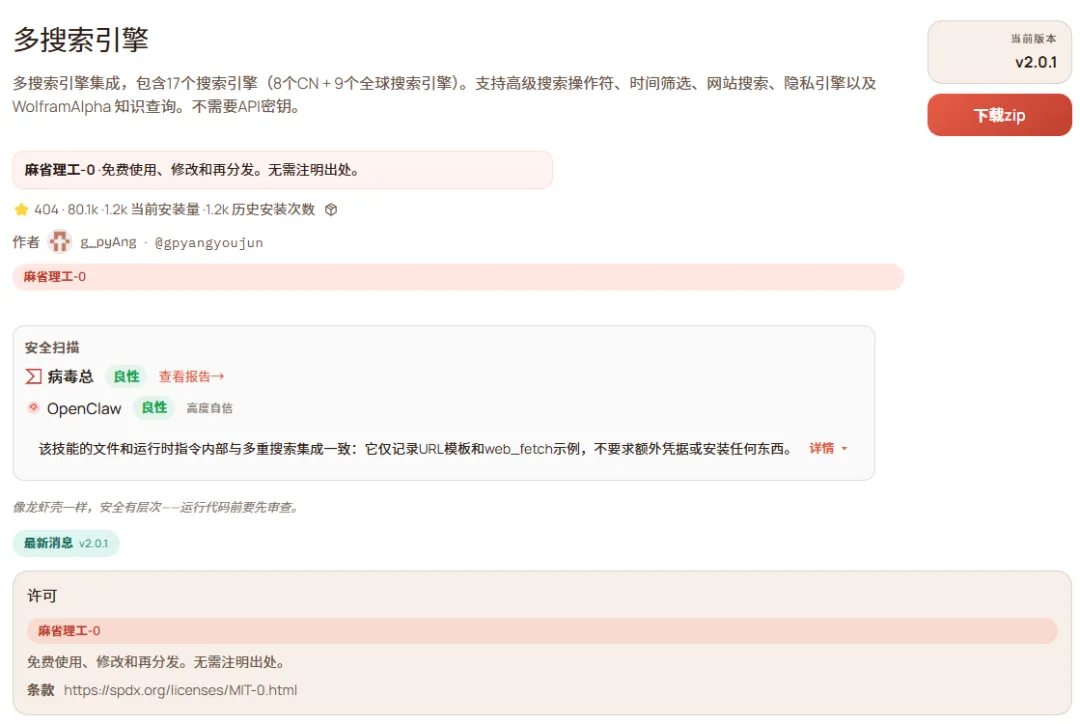Click the 麻省理工-0 license tag under author
This screenshot has height=724, width=1080.
tap(458, 277)
